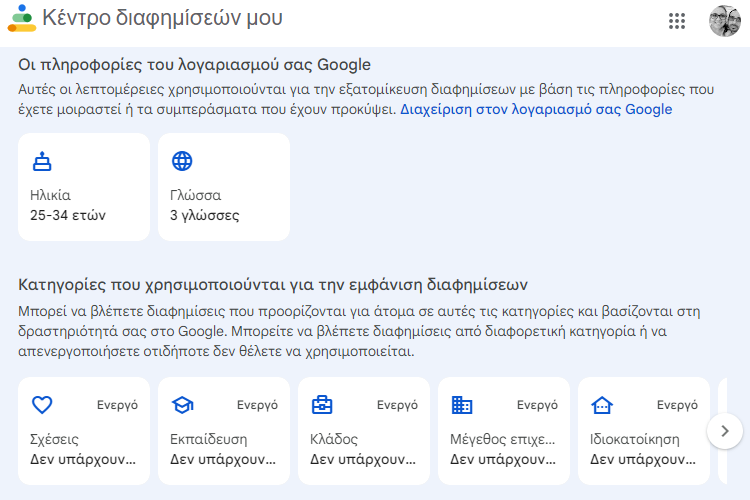Click Δεν υπάρχουν... under Ιδιοκατοίκηση
The image size is (750, 500).
click(x=643, y=460)
